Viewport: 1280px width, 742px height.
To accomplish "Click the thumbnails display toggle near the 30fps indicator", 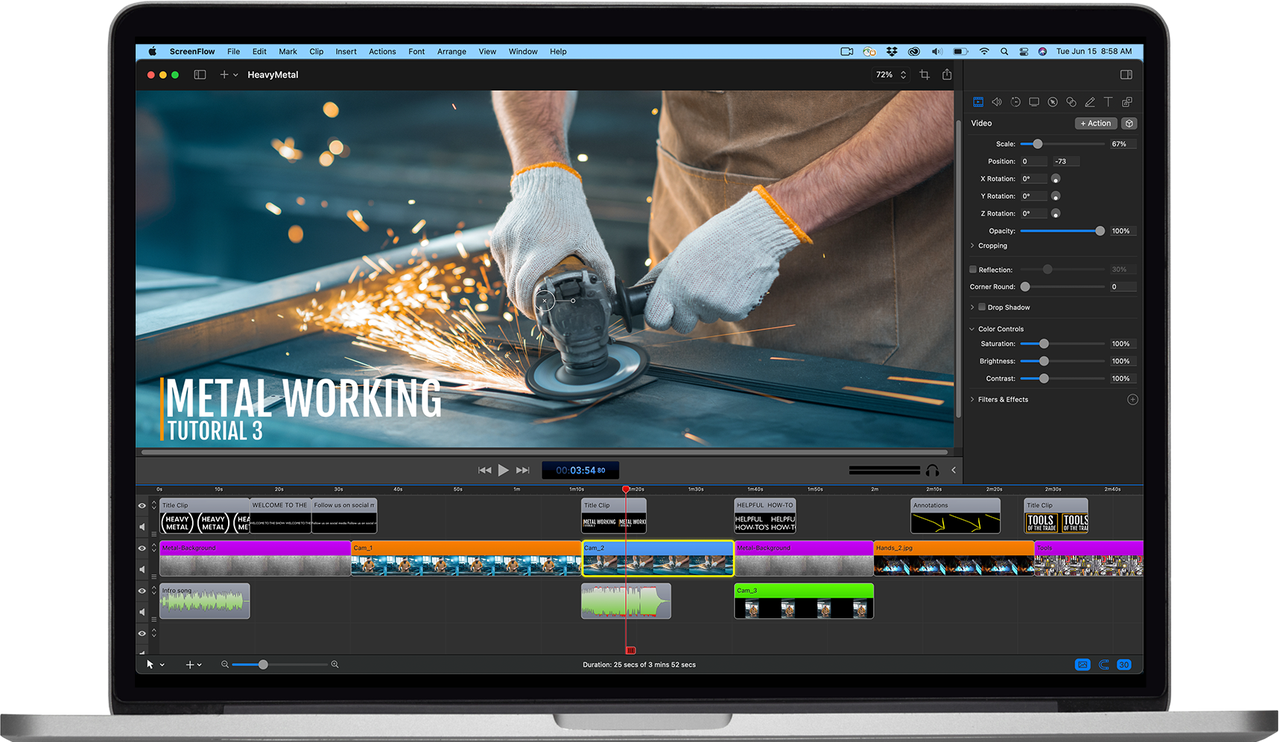I will tap(1081, 664).
